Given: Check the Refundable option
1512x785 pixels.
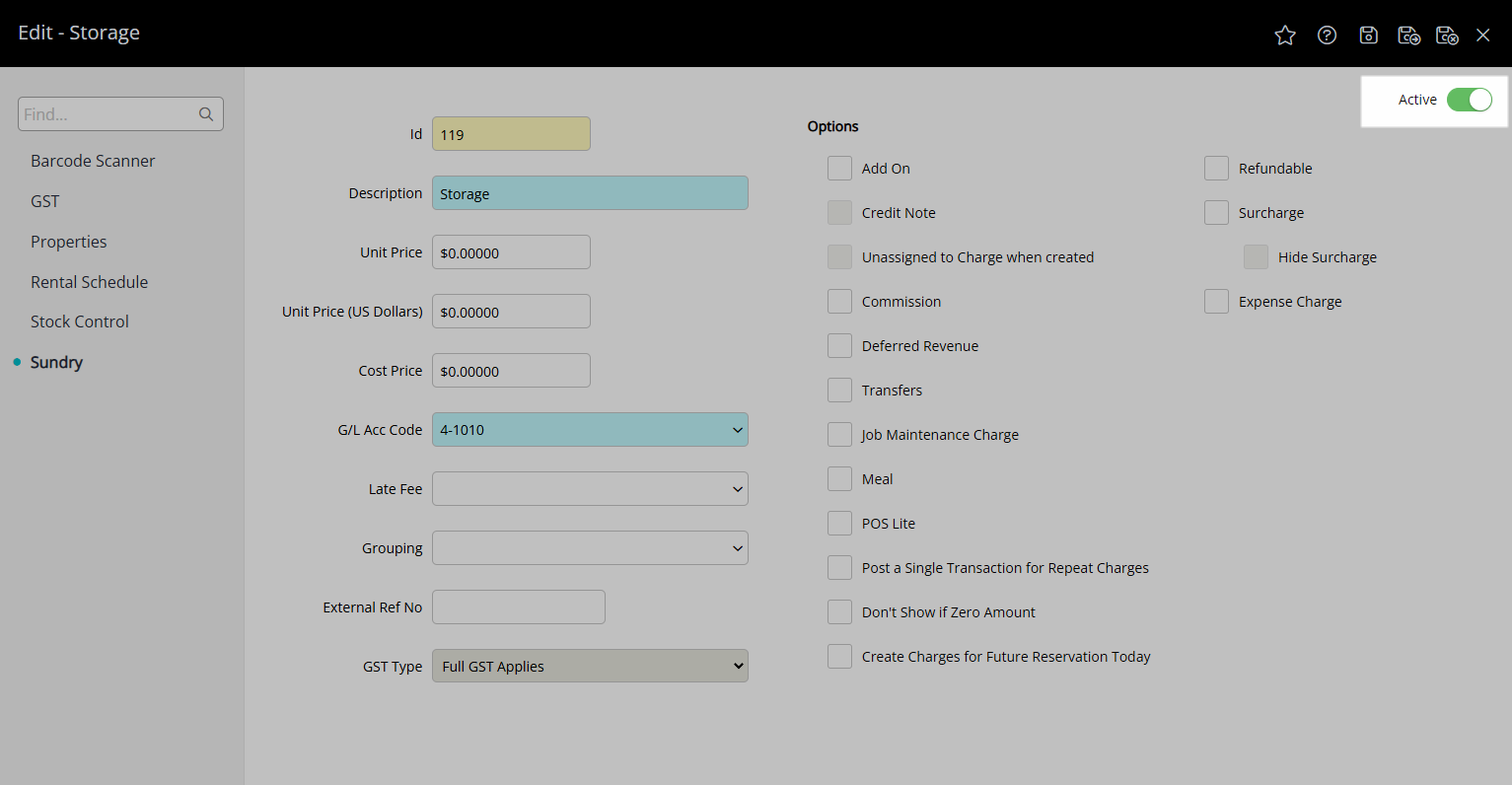Looking at the screenshot, I should [1216, 169].
